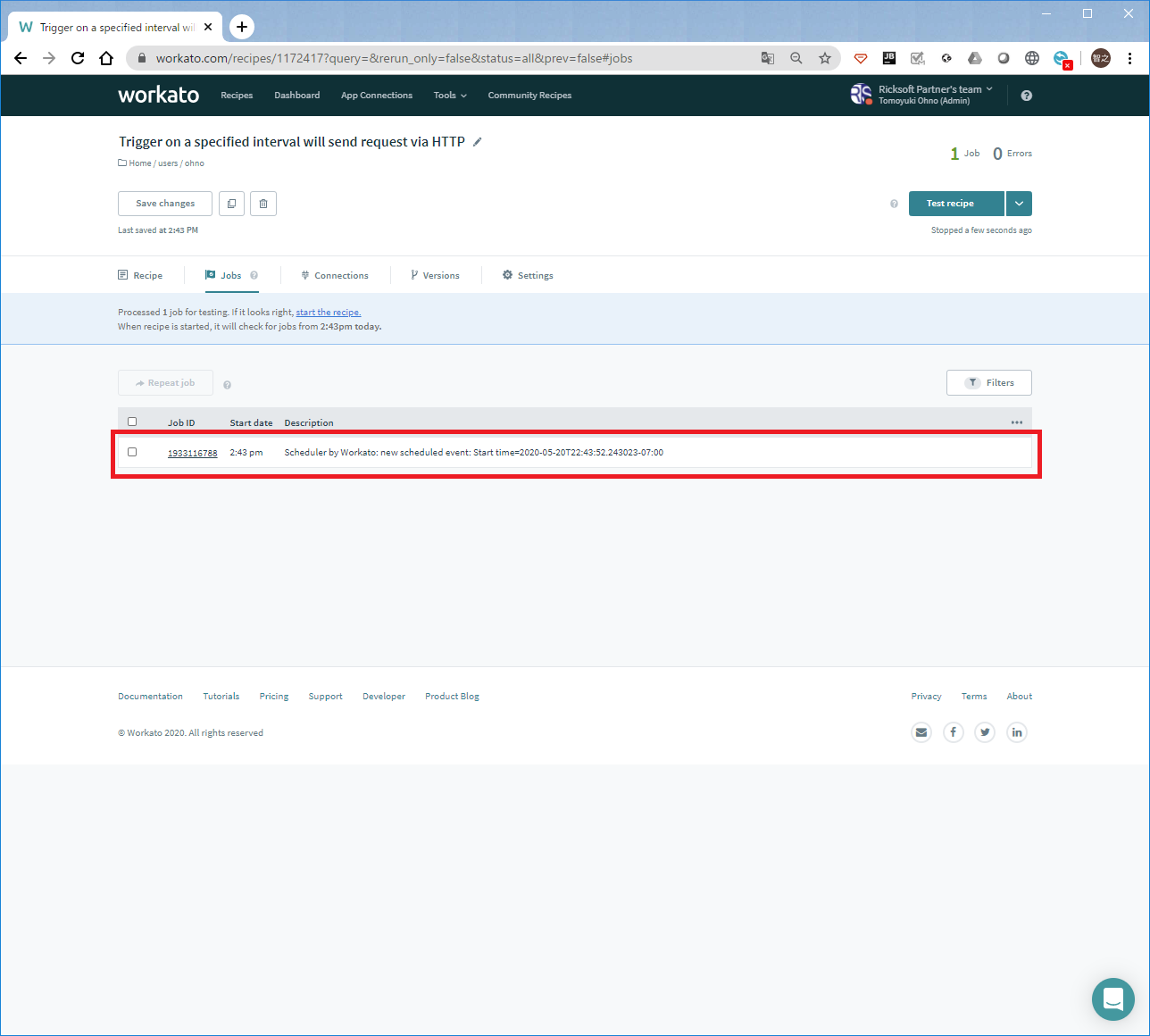Open new browser tab
This screenshot has height=1036, width=1150.
[x=242, y=27]
